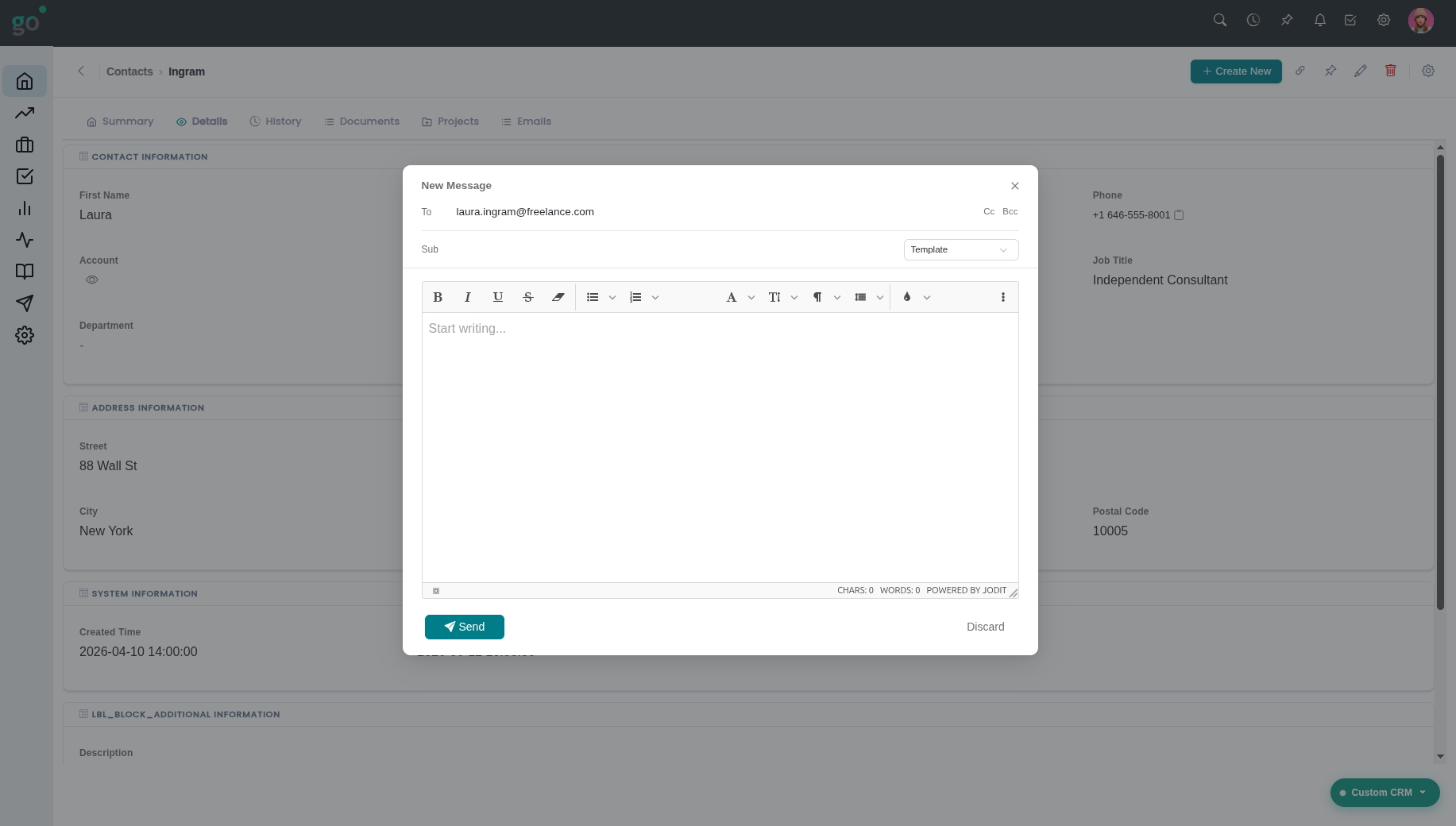Insert an ordered numbered list
The image size is (1456, 826).
coord(635,297)
